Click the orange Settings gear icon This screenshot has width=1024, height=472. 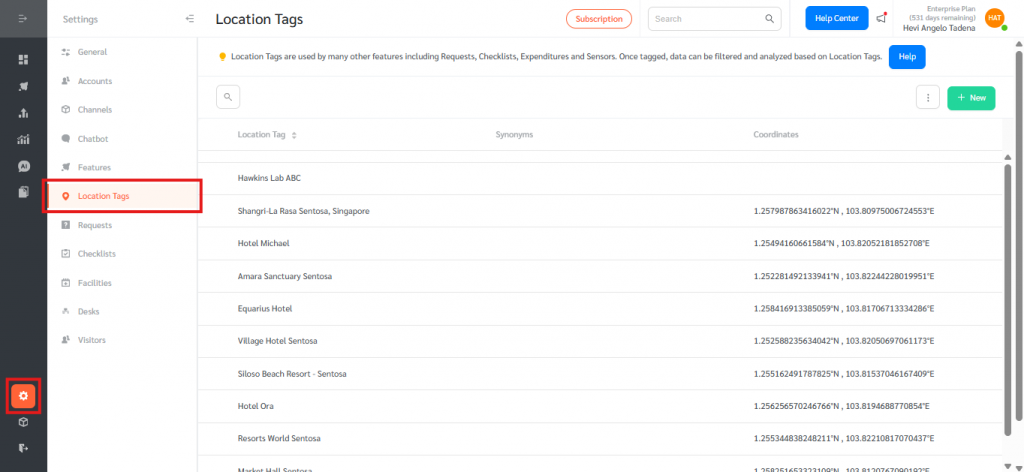click(23, 397)
